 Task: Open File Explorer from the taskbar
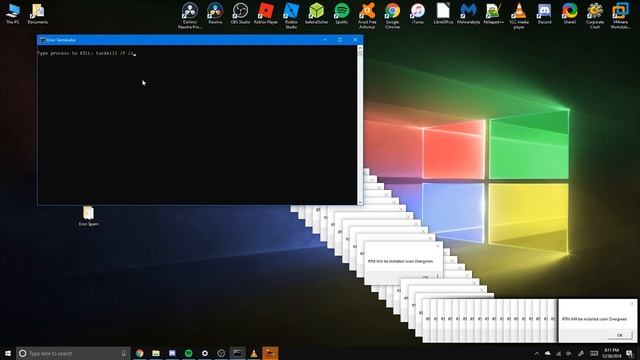[x=156, y=353]
